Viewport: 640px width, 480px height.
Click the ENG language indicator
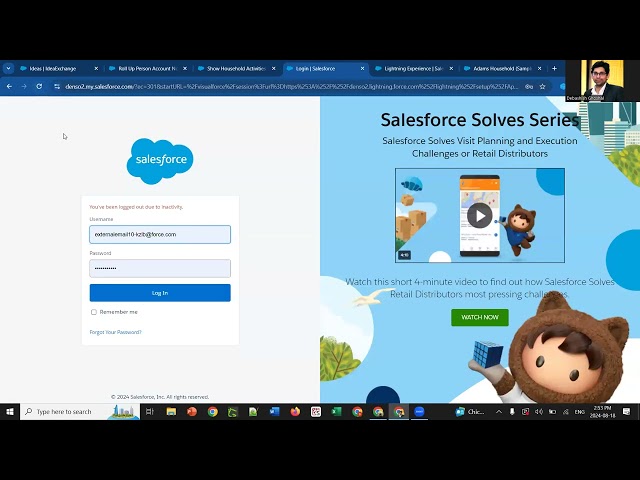click(580, 412)
